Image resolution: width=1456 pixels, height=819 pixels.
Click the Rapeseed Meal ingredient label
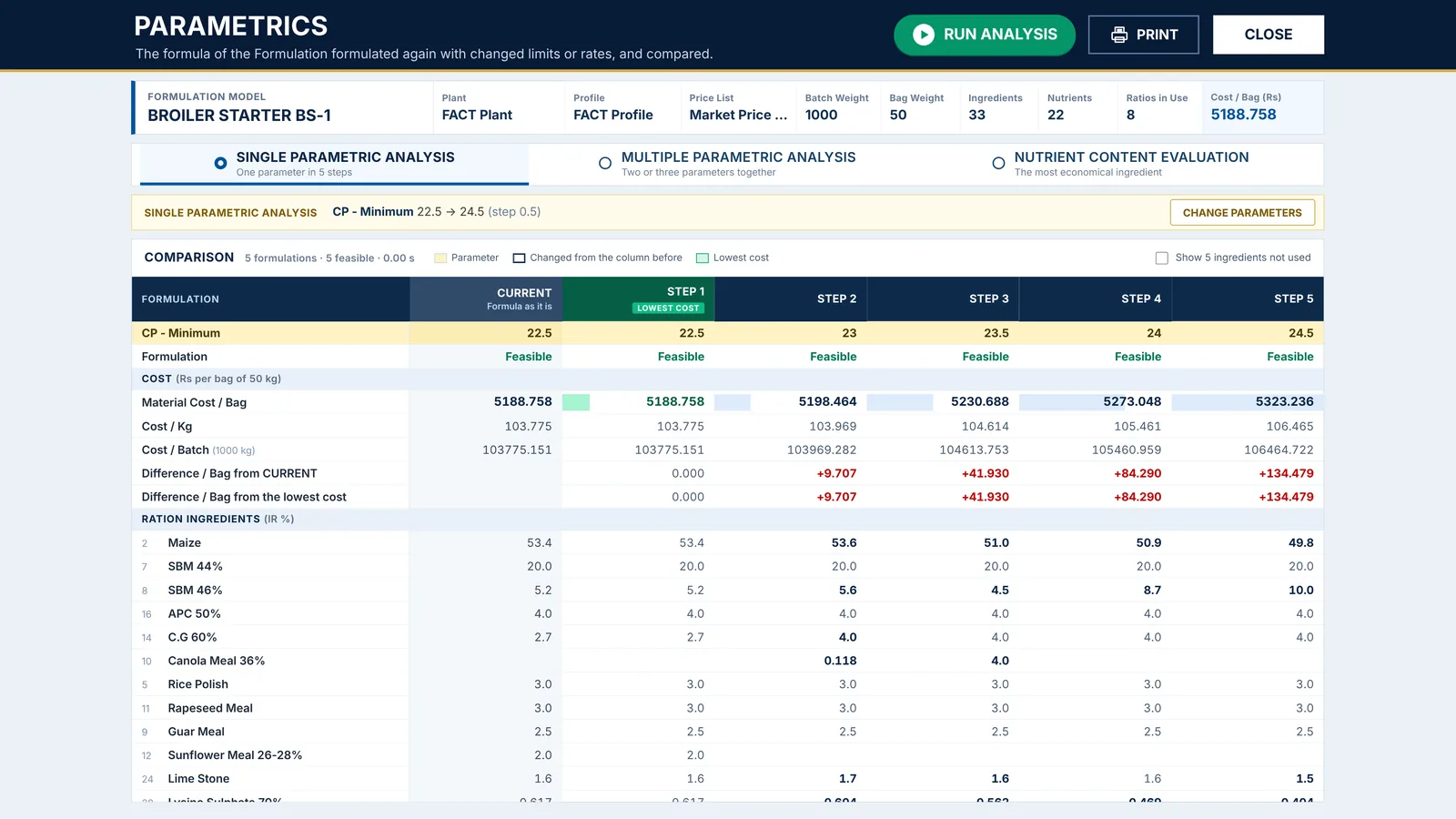[210, 708]
